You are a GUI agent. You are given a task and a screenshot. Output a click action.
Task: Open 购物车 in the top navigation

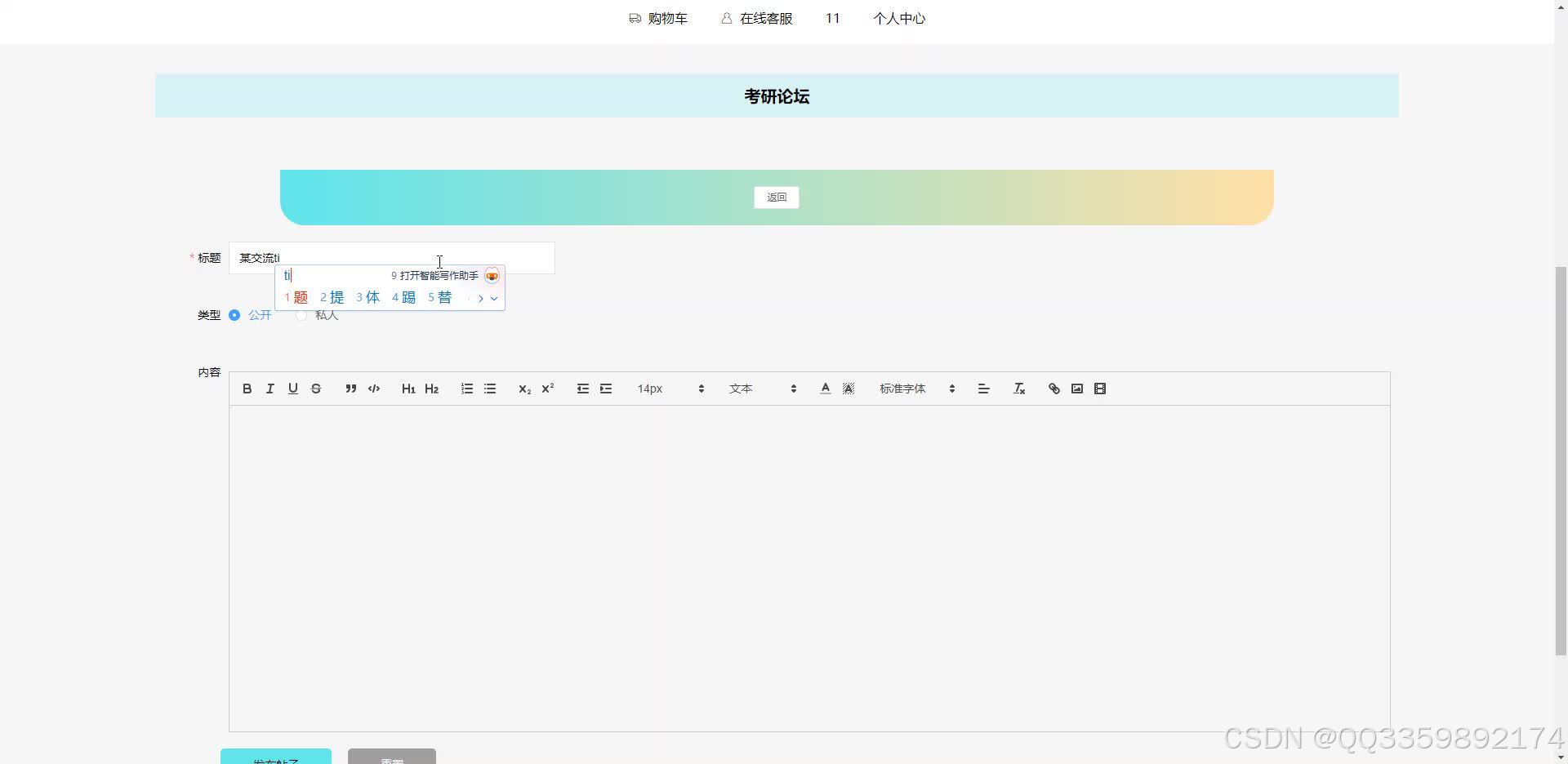click(x=658, y=19)
